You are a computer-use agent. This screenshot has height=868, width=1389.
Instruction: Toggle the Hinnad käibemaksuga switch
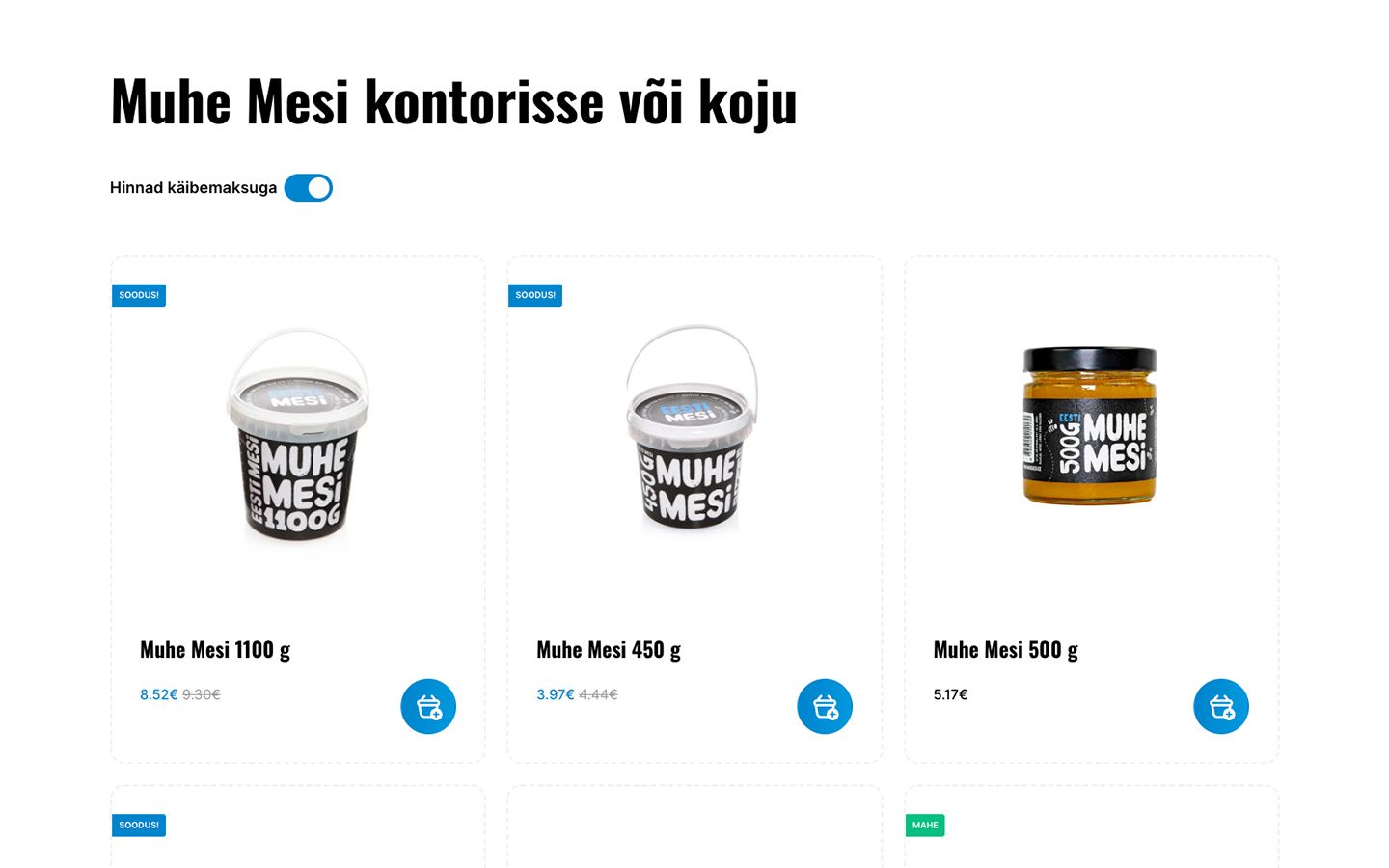point(309,188)
